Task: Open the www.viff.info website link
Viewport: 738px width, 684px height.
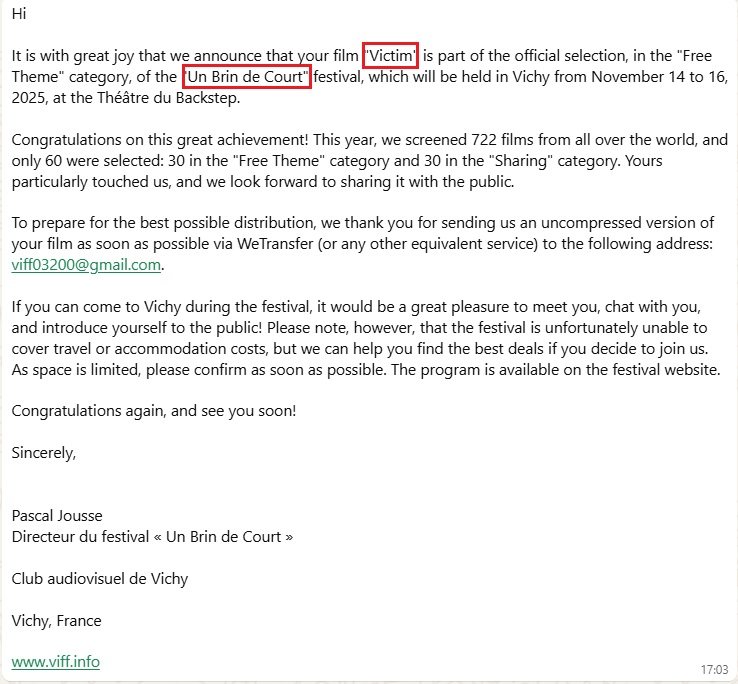Action: 56,662
